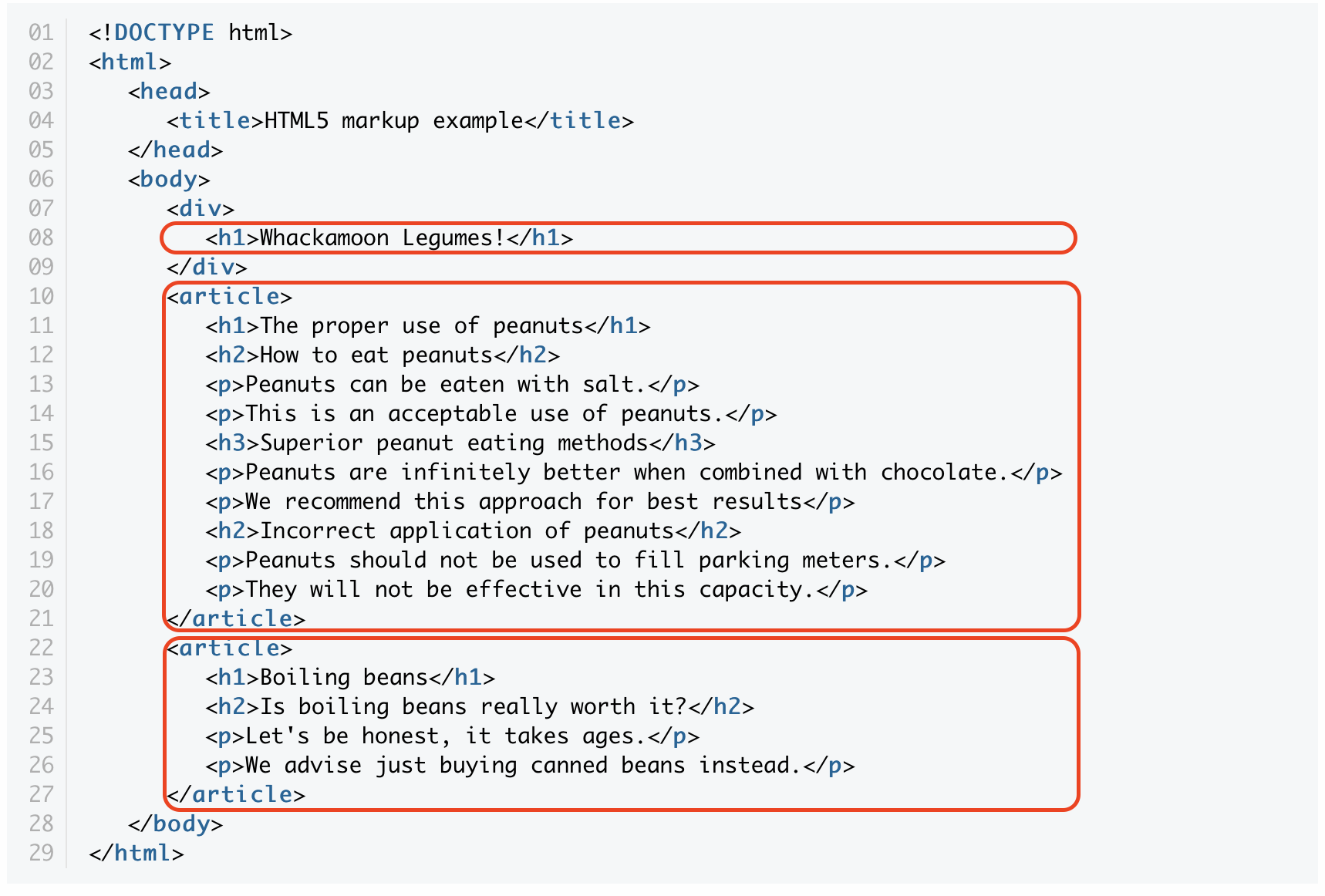Click the opening html tag

(x=130, y=62)
